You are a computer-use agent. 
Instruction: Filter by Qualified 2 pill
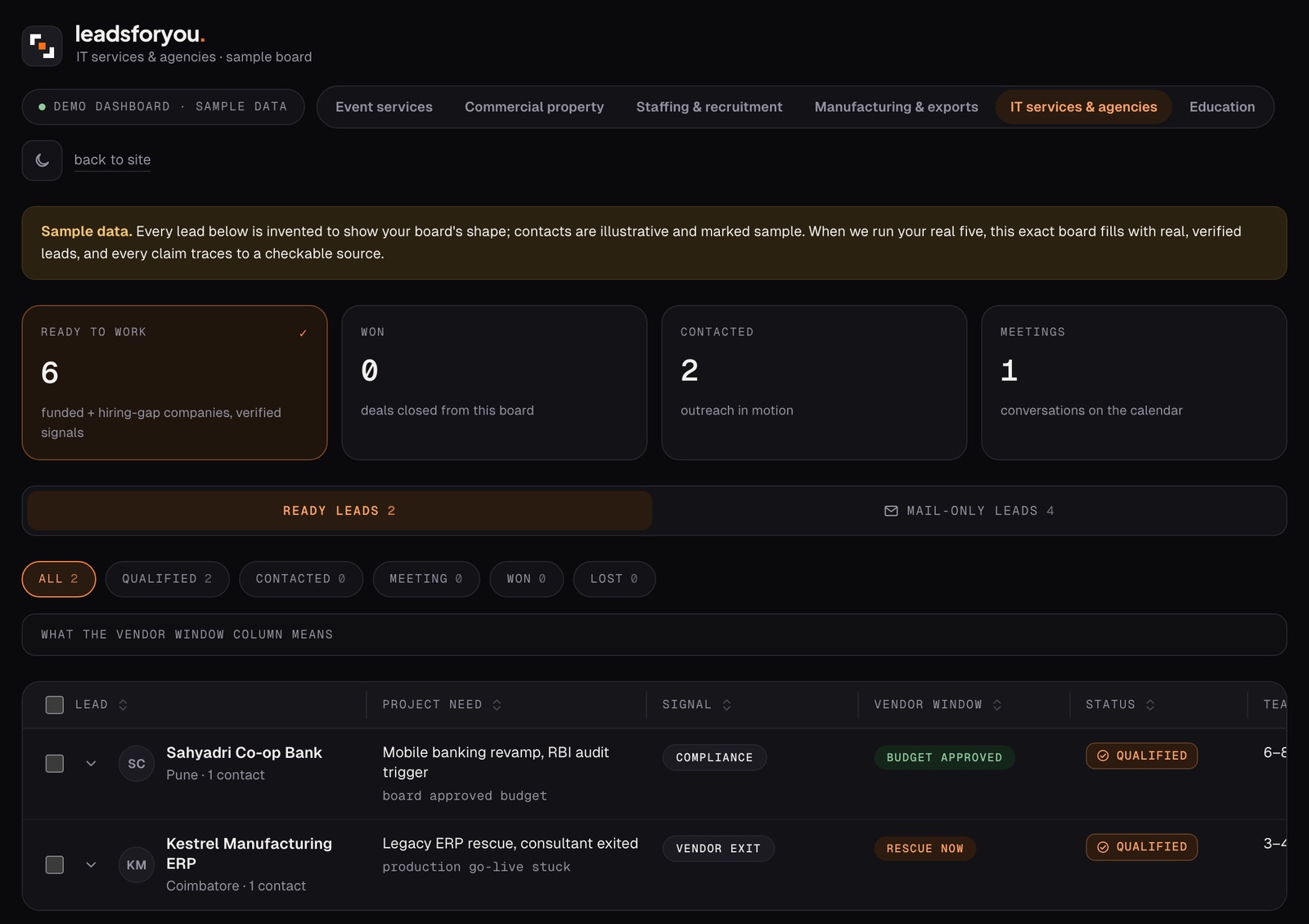[167, 579]
